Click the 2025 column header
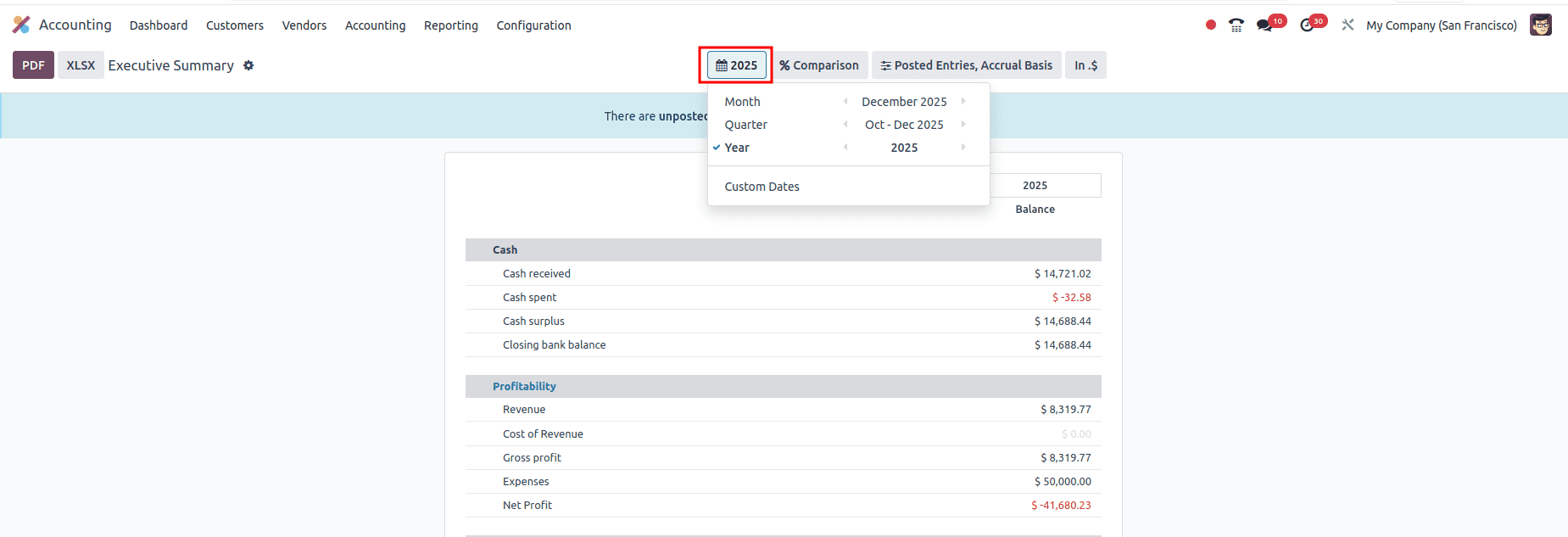The image size is (1568, 537). pos(1035,185)
